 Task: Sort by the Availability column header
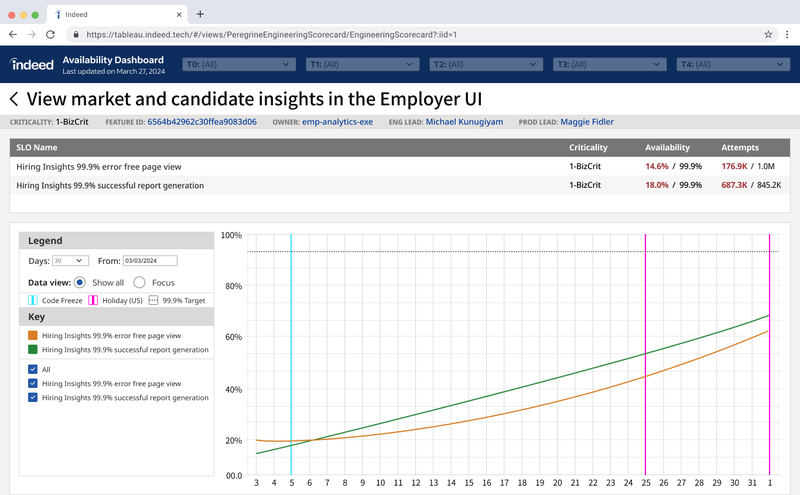pos(667,147)
